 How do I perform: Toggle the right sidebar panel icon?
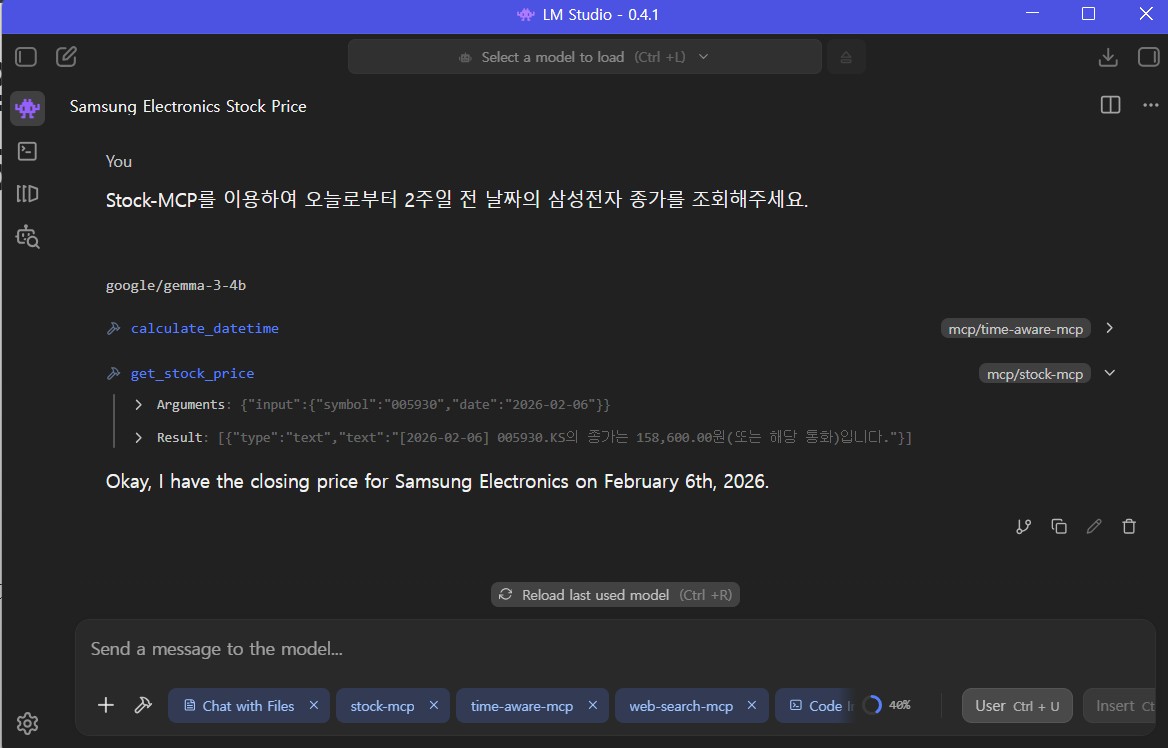1149,57
